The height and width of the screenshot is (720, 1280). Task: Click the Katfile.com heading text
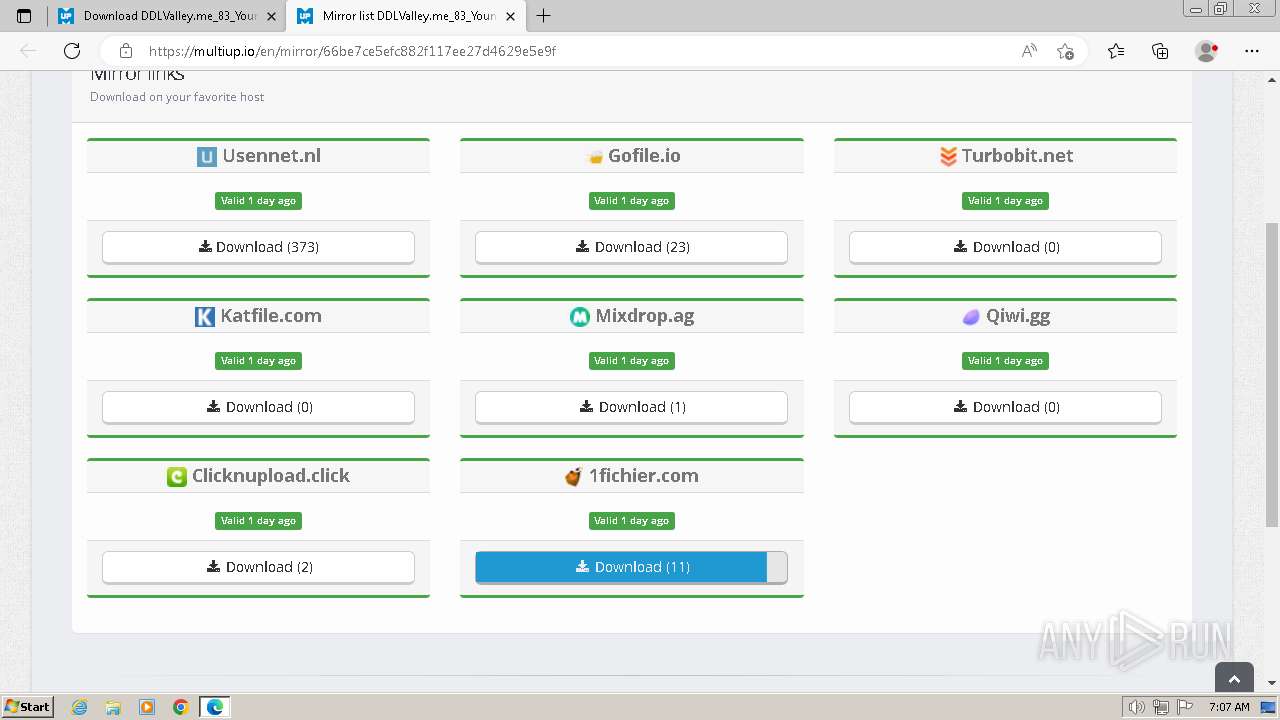pyautogui.click(x=271, y=316)
